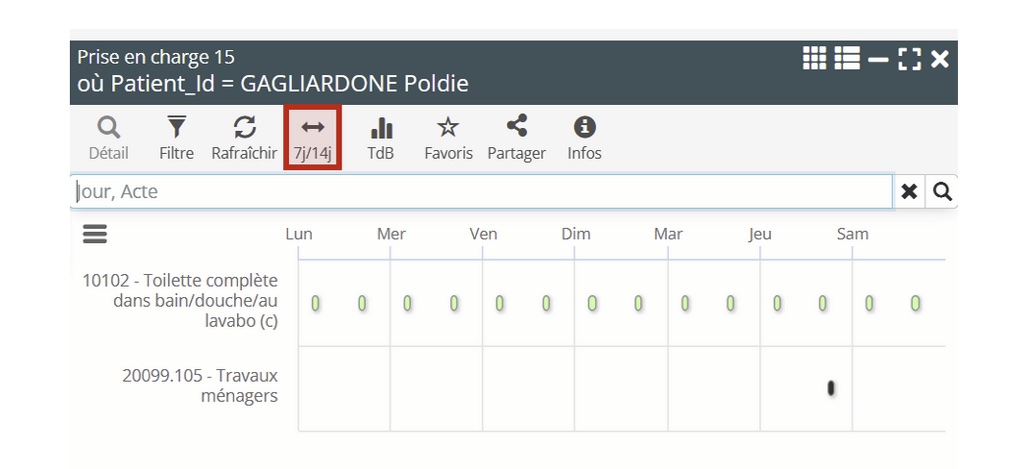This screenshot has height=469, width=1013.
Task: Minimize the Prise en charge panel
Action: pos(878,59)
